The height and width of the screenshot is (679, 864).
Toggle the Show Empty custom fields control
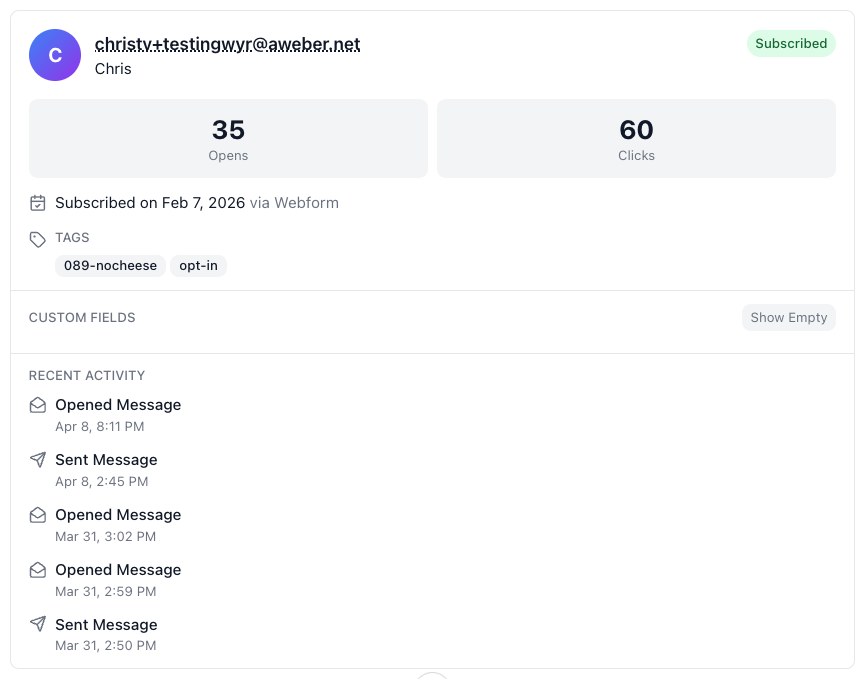click(x=788, y=317)
